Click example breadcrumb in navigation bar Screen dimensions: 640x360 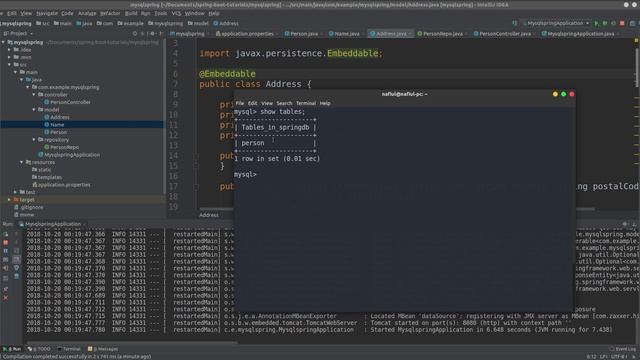pos(131,24)
